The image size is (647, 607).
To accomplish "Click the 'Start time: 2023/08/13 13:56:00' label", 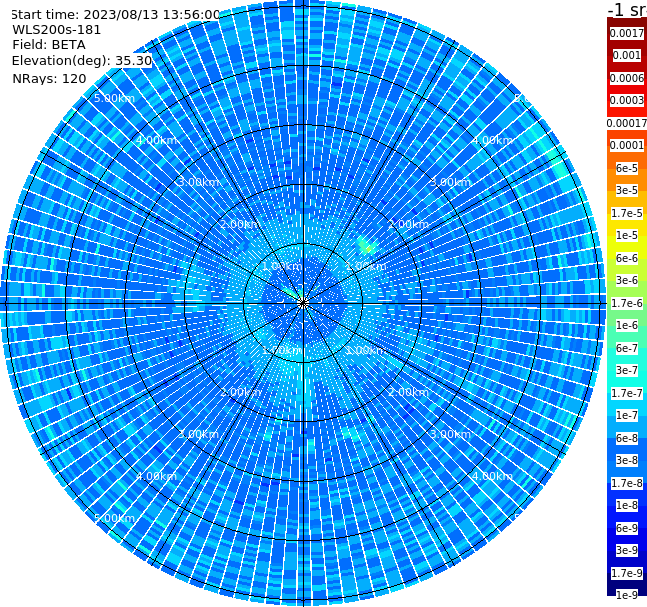I will (115, 14).
